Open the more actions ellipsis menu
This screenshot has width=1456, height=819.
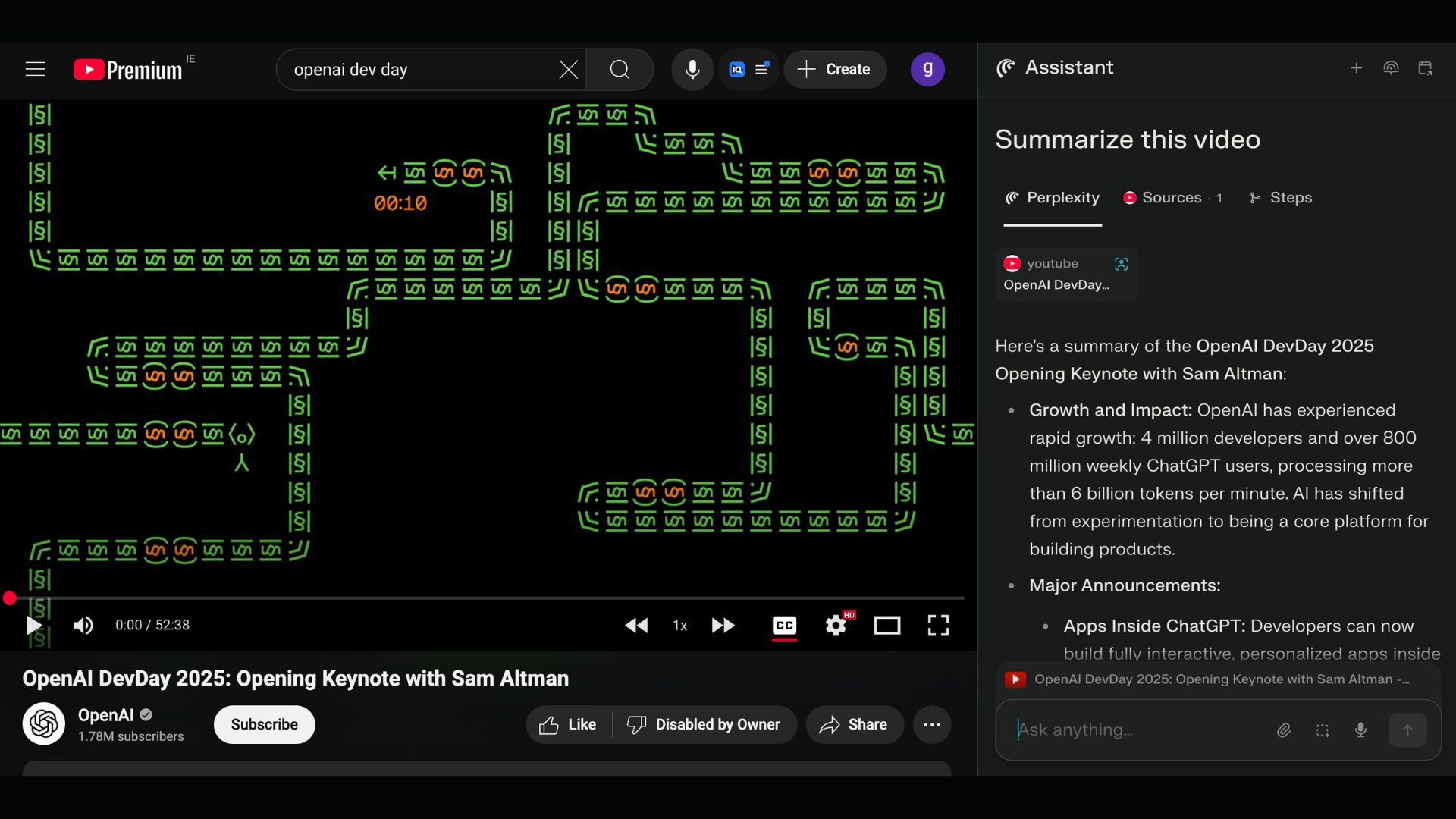[932, 724]
